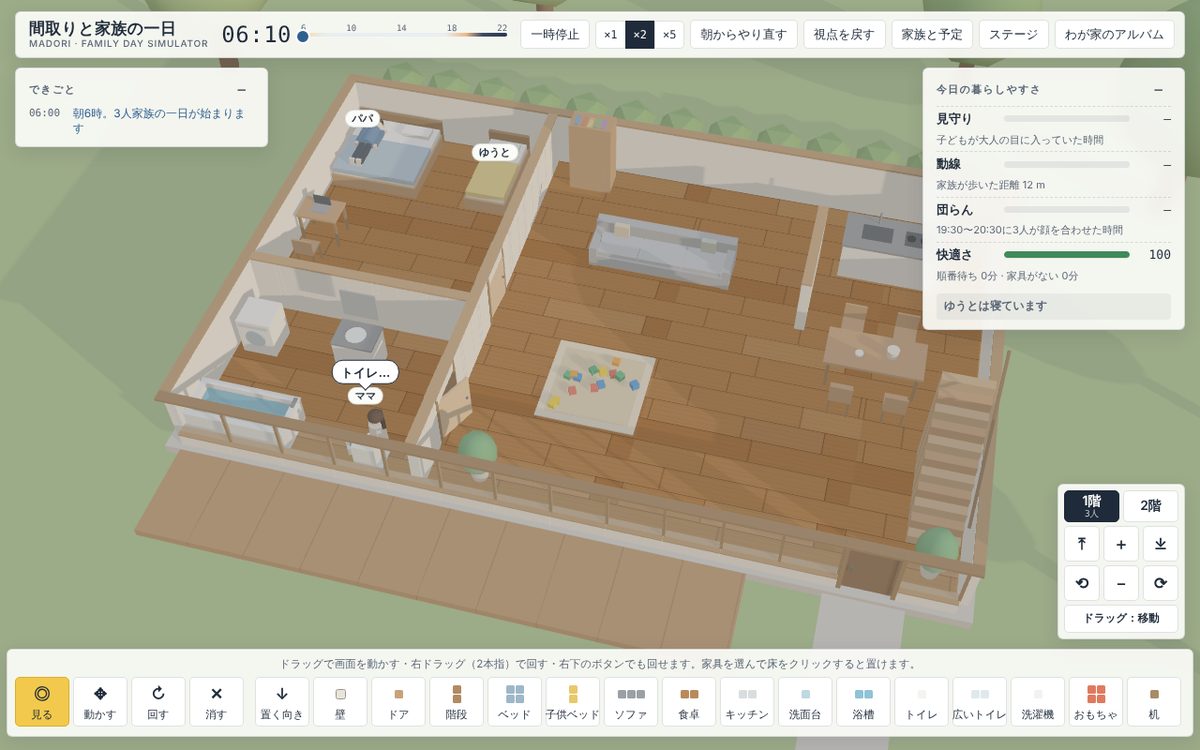Screen dimensions: 1200x750
Task: Click the トイレ… speech bubble
Action: [x=365, y=372]
